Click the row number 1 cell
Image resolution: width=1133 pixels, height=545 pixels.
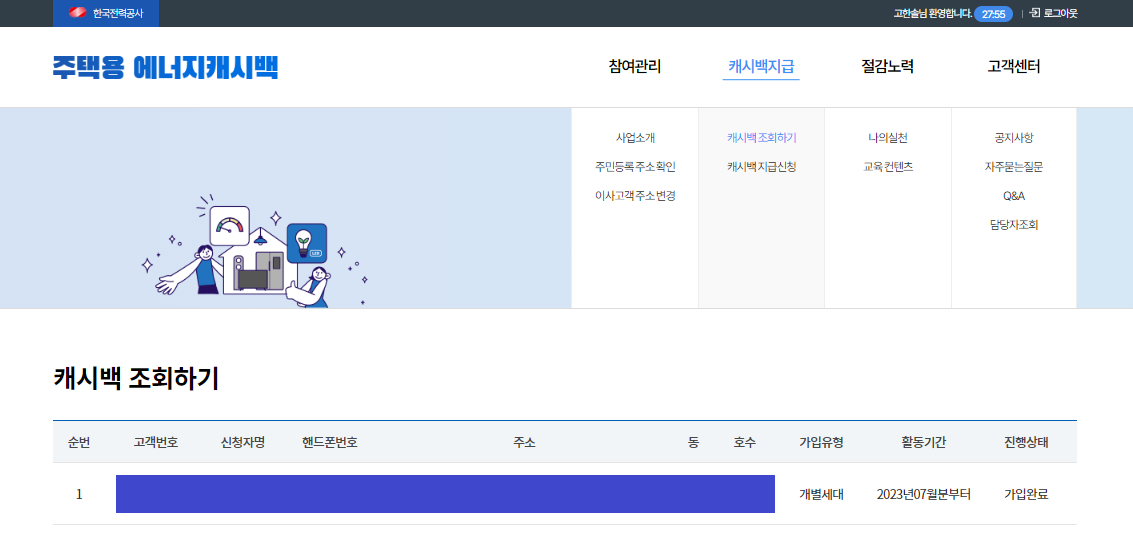pos(79,494)
